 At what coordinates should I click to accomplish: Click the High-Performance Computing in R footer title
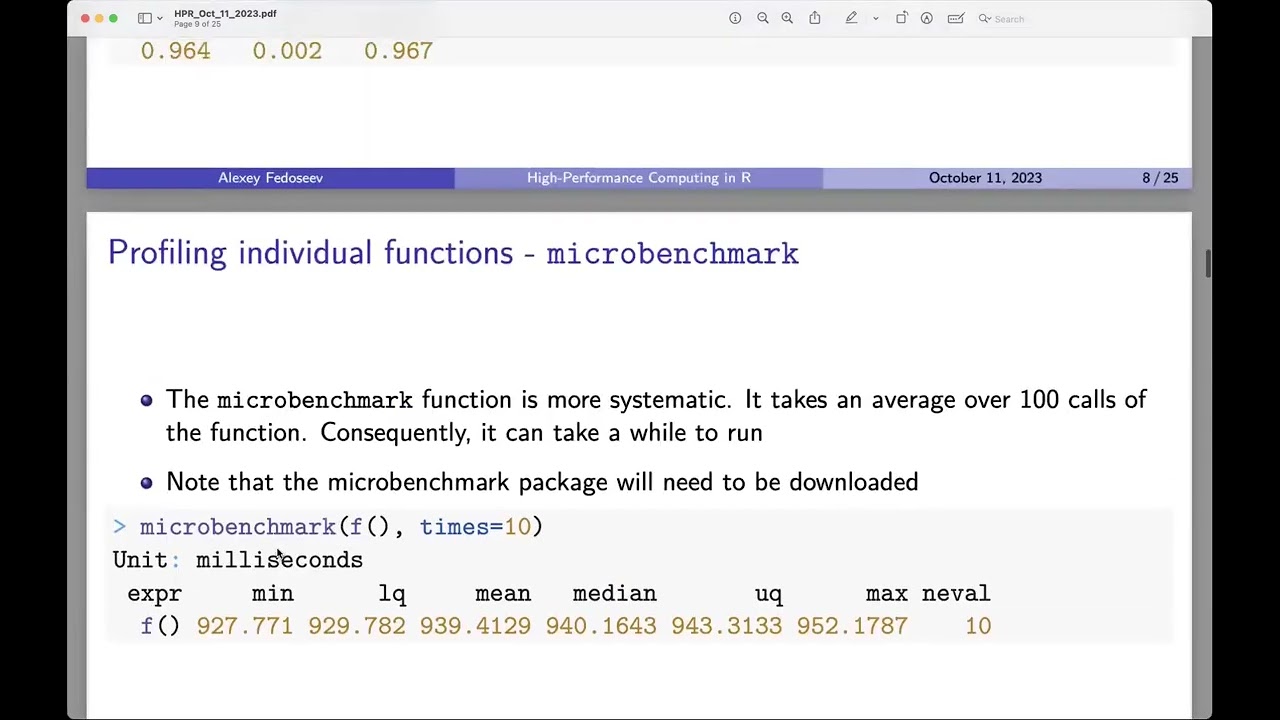638,178
